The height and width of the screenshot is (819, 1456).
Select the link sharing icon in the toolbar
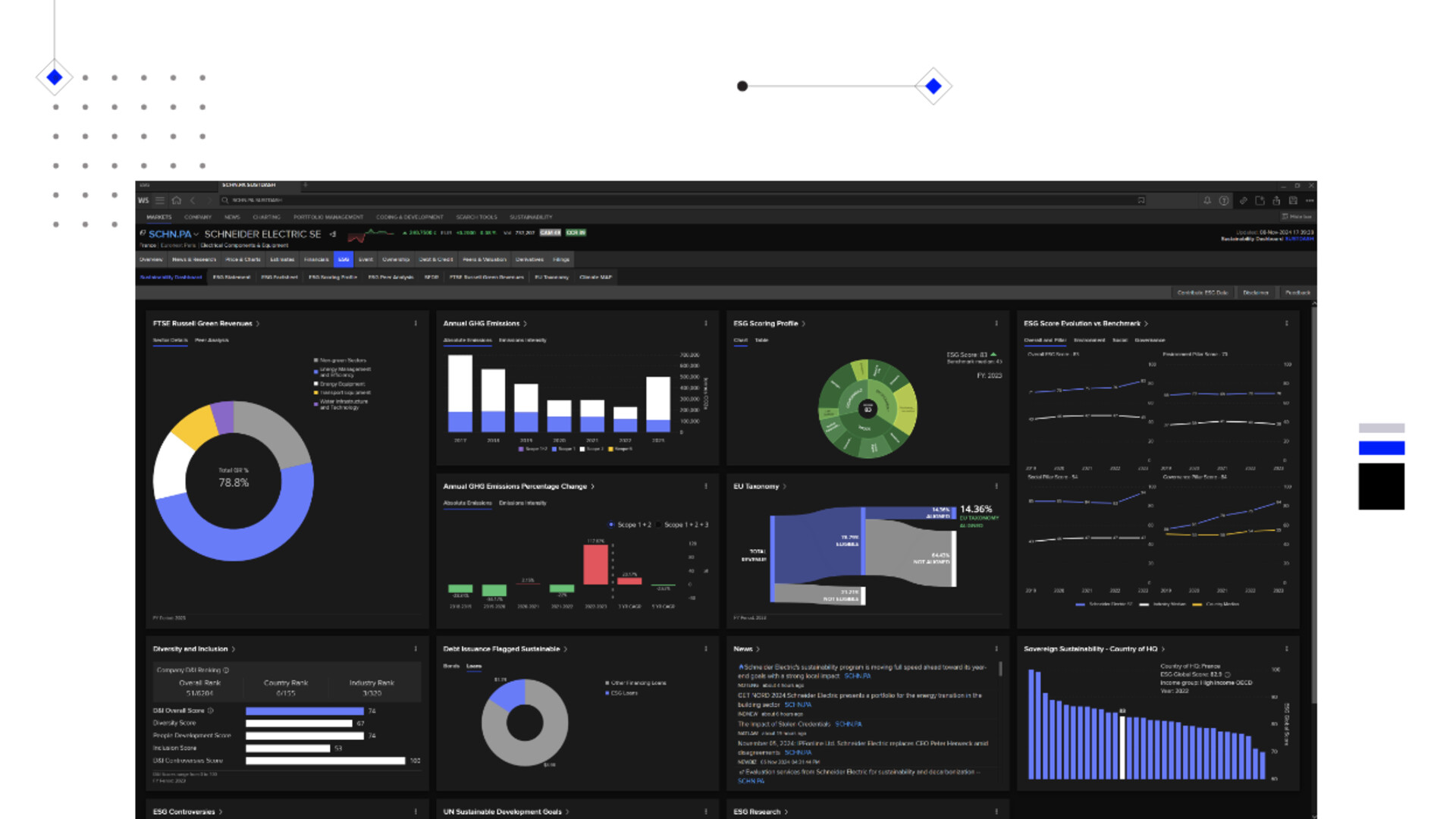(1243, 200)
